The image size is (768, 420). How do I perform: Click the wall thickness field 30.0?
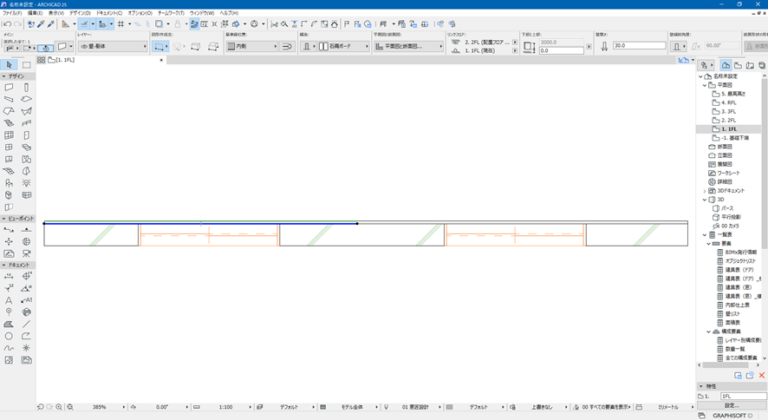pos(639,45)
